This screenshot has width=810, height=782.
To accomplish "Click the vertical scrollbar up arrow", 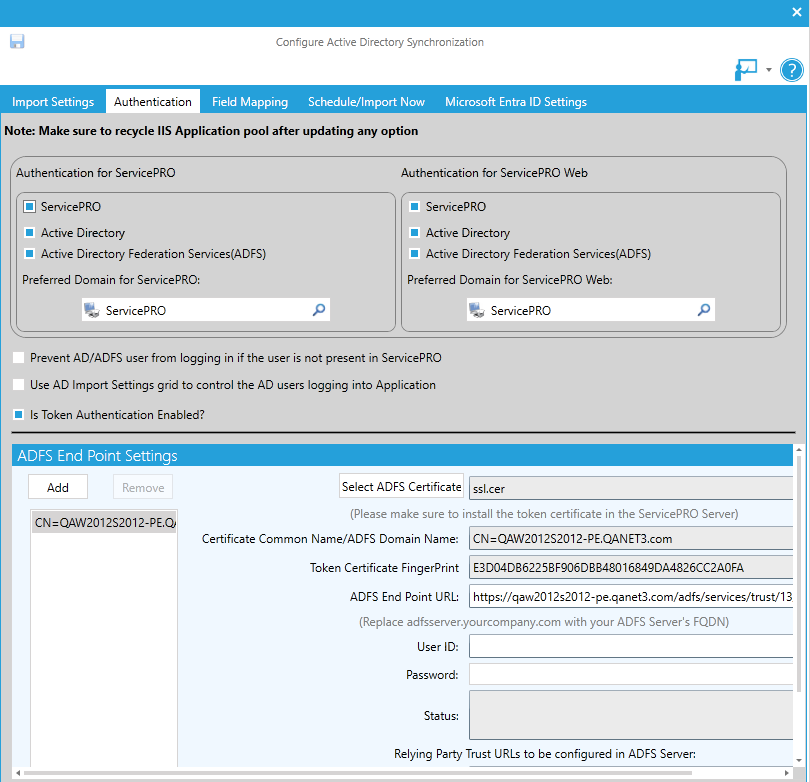I will [x=799, y=450].
